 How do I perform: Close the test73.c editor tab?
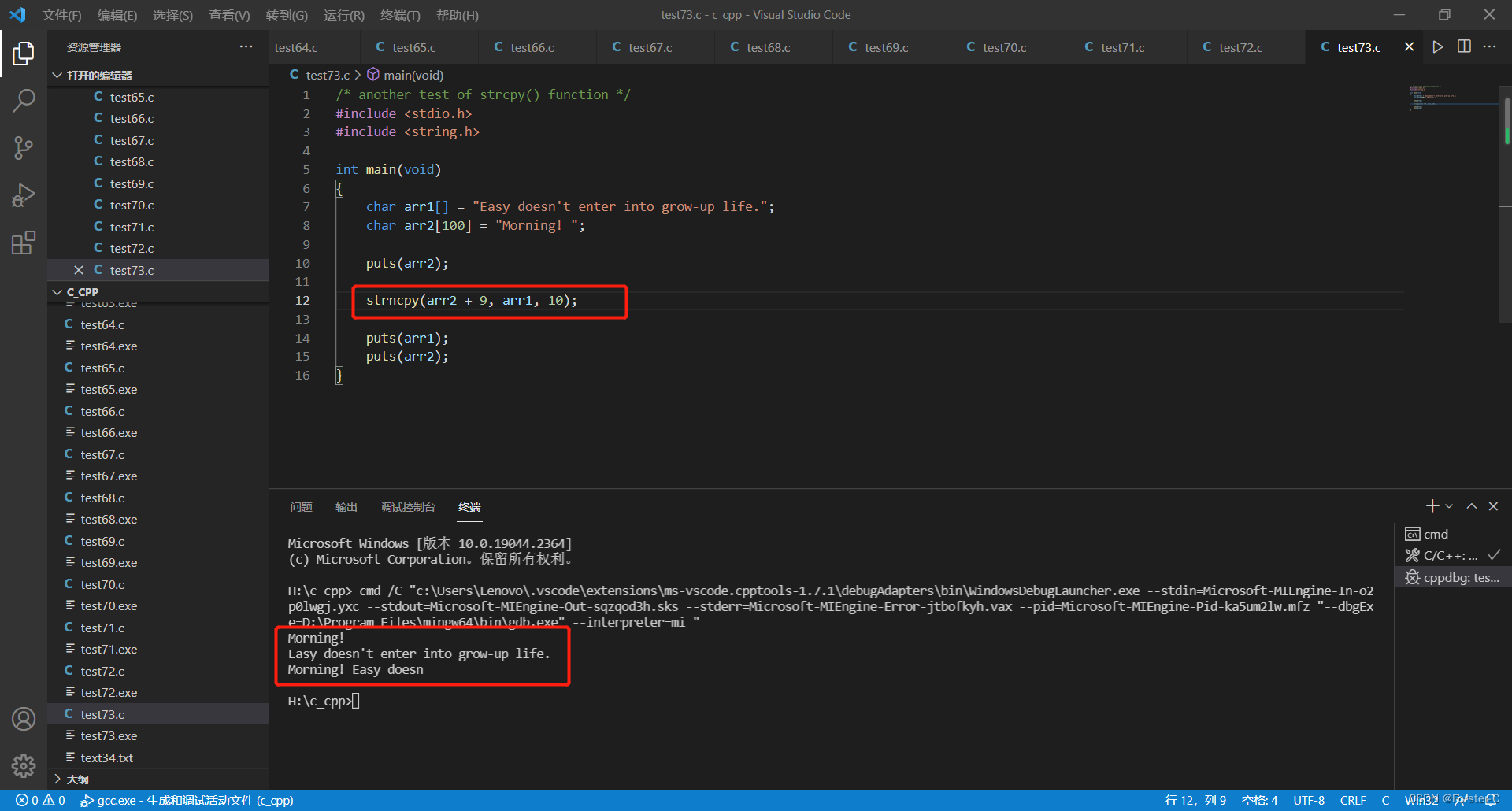coord(1409,47)
